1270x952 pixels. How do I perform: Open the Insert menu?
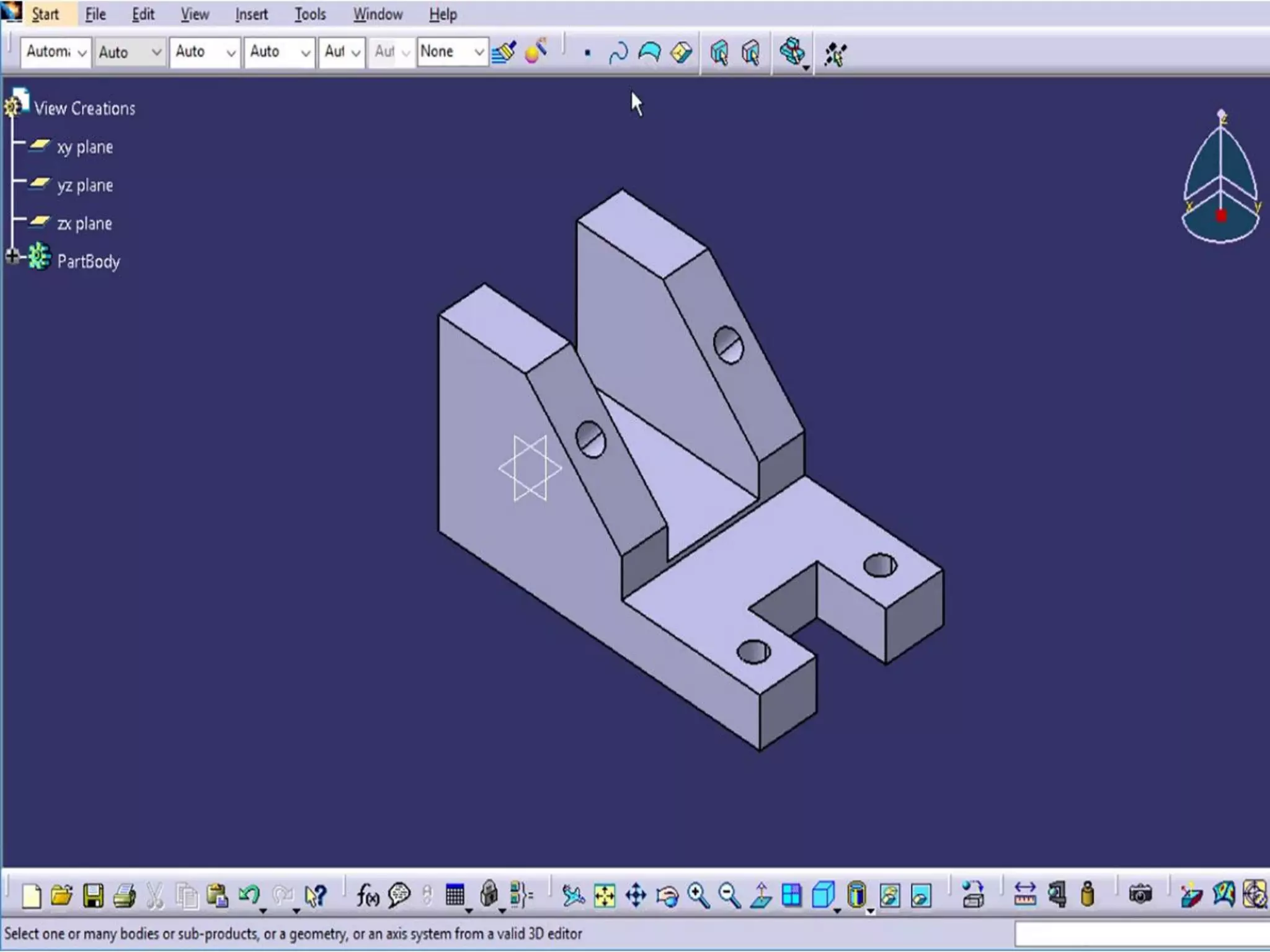tap(251, 14)
